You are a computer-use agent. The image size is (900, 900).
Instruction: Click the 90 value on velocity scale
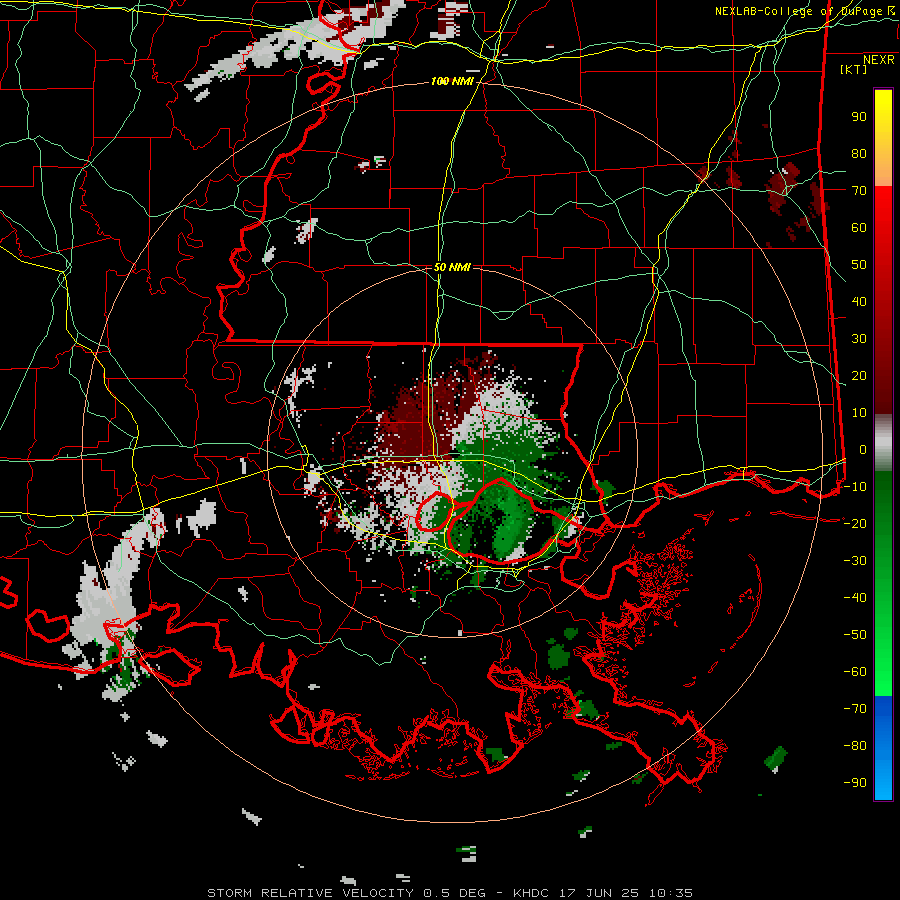click(859, 117)
